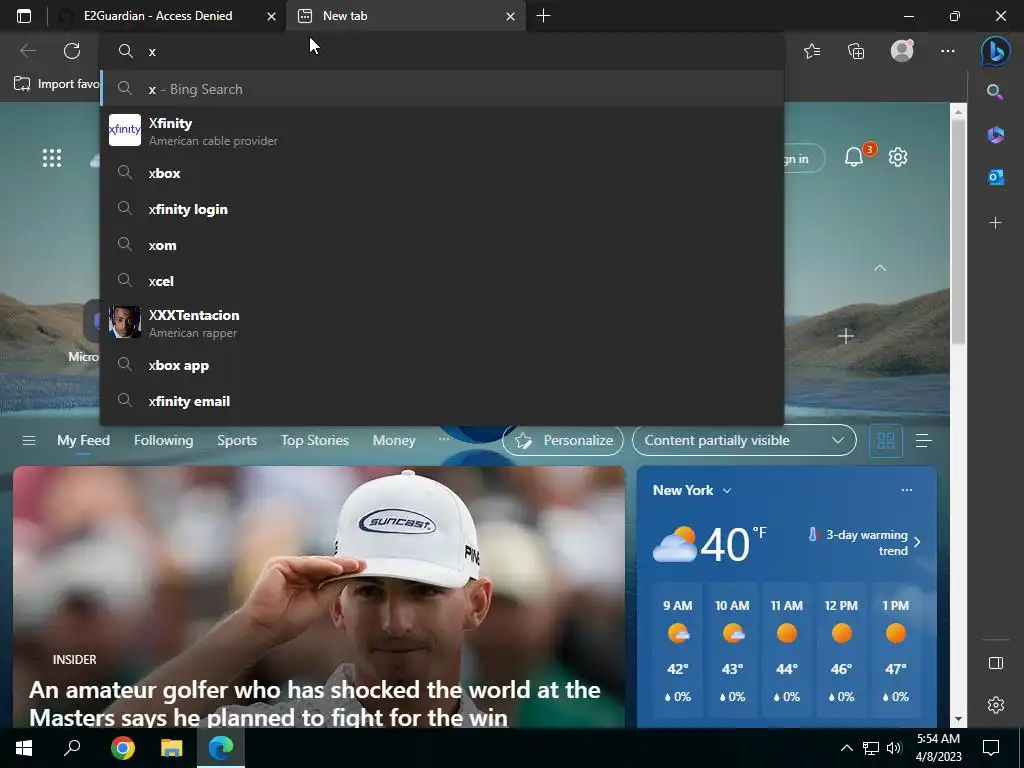
Task: Open page settings gear icon
Action: (x=898, y=157)
